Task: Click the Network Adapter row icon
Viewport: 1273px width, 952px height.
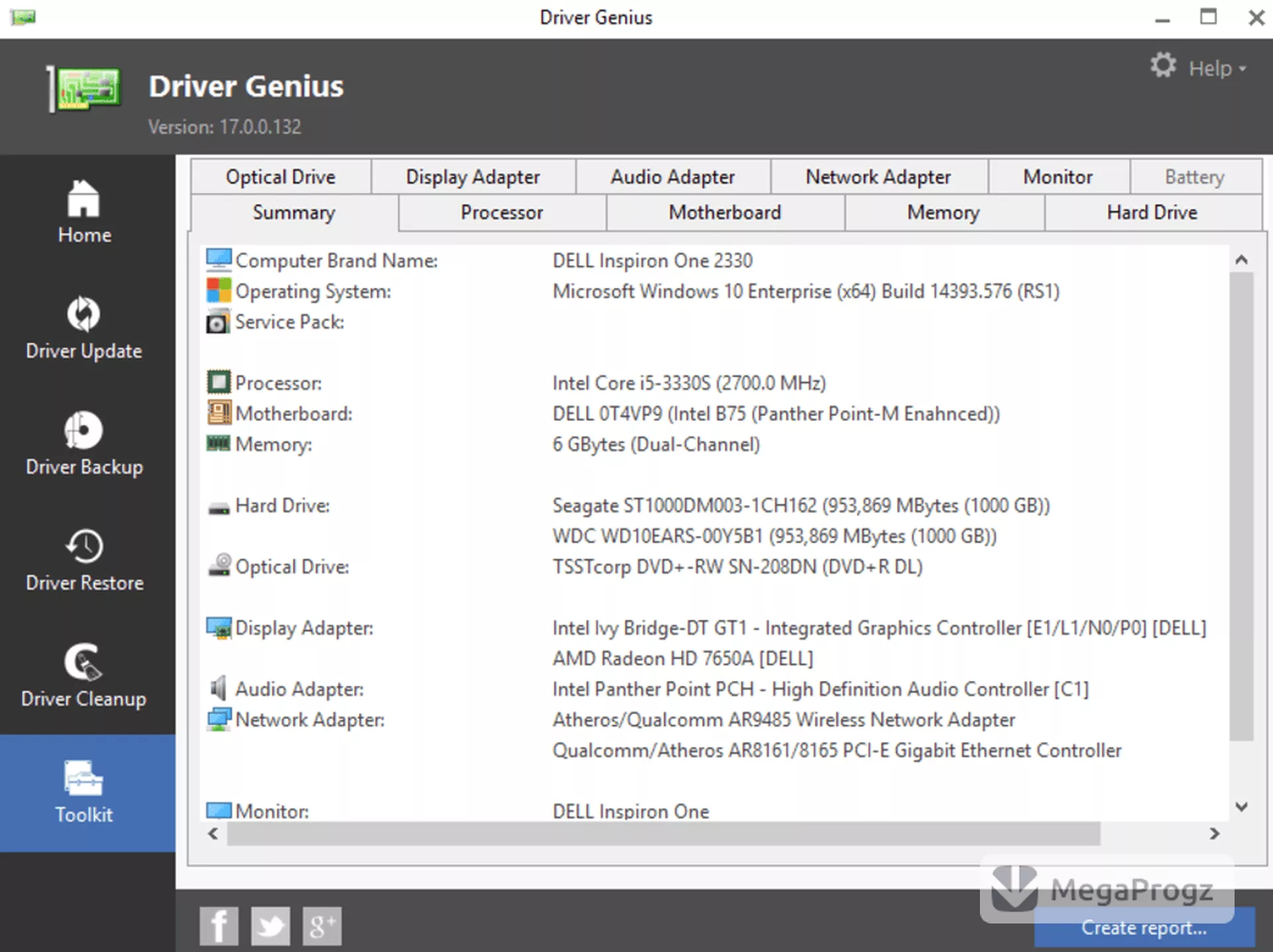Action: (219, 719)
